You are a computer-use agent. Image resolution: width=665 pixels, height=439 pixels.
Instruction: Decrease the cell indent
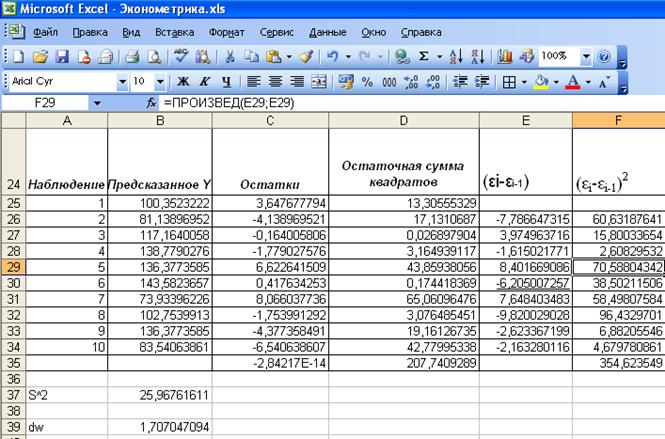[460, 81]
